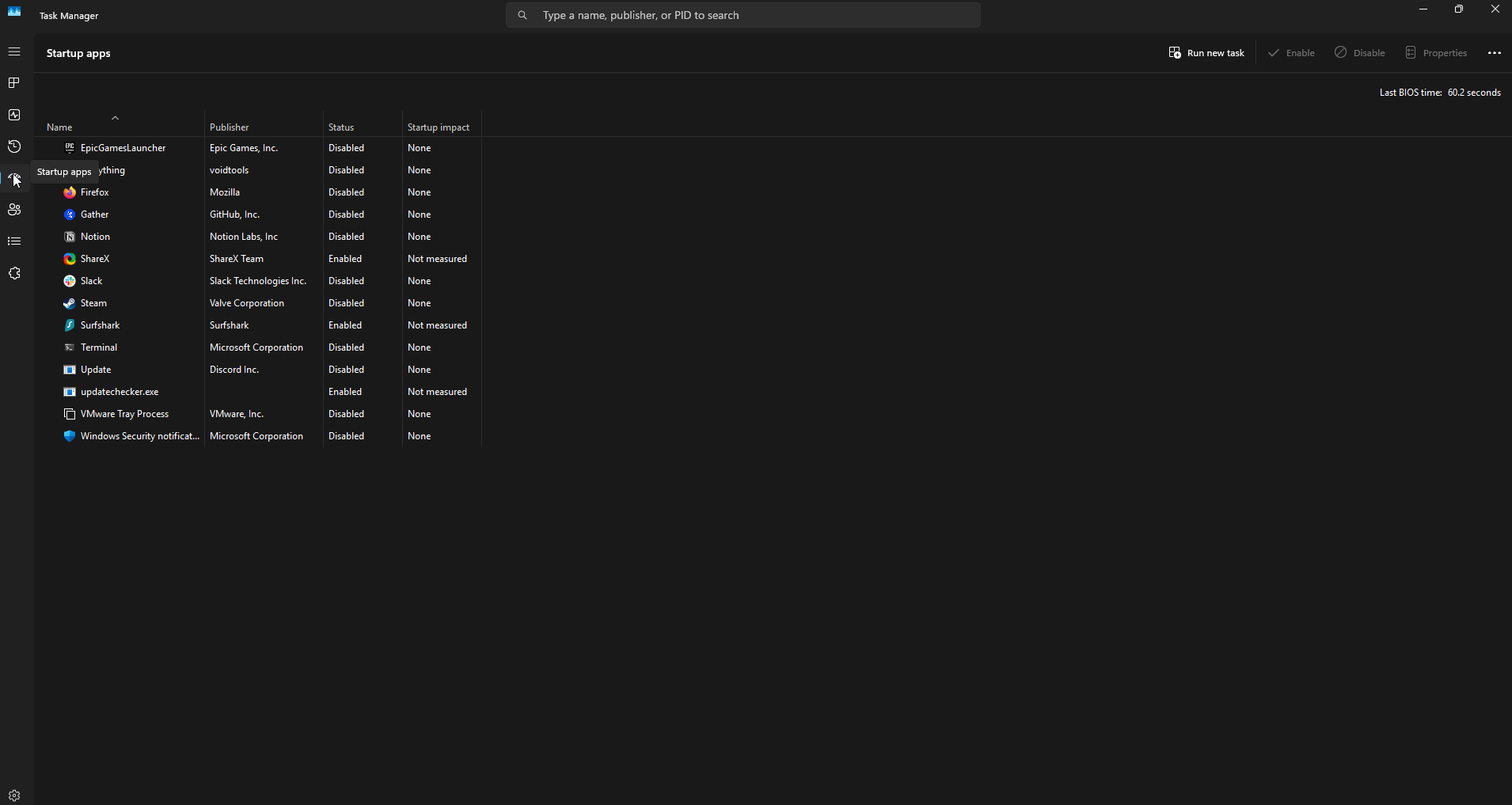Open the Details page icon
The width and height of the screenshot is (1512, 805).
(x=14, y=241)
